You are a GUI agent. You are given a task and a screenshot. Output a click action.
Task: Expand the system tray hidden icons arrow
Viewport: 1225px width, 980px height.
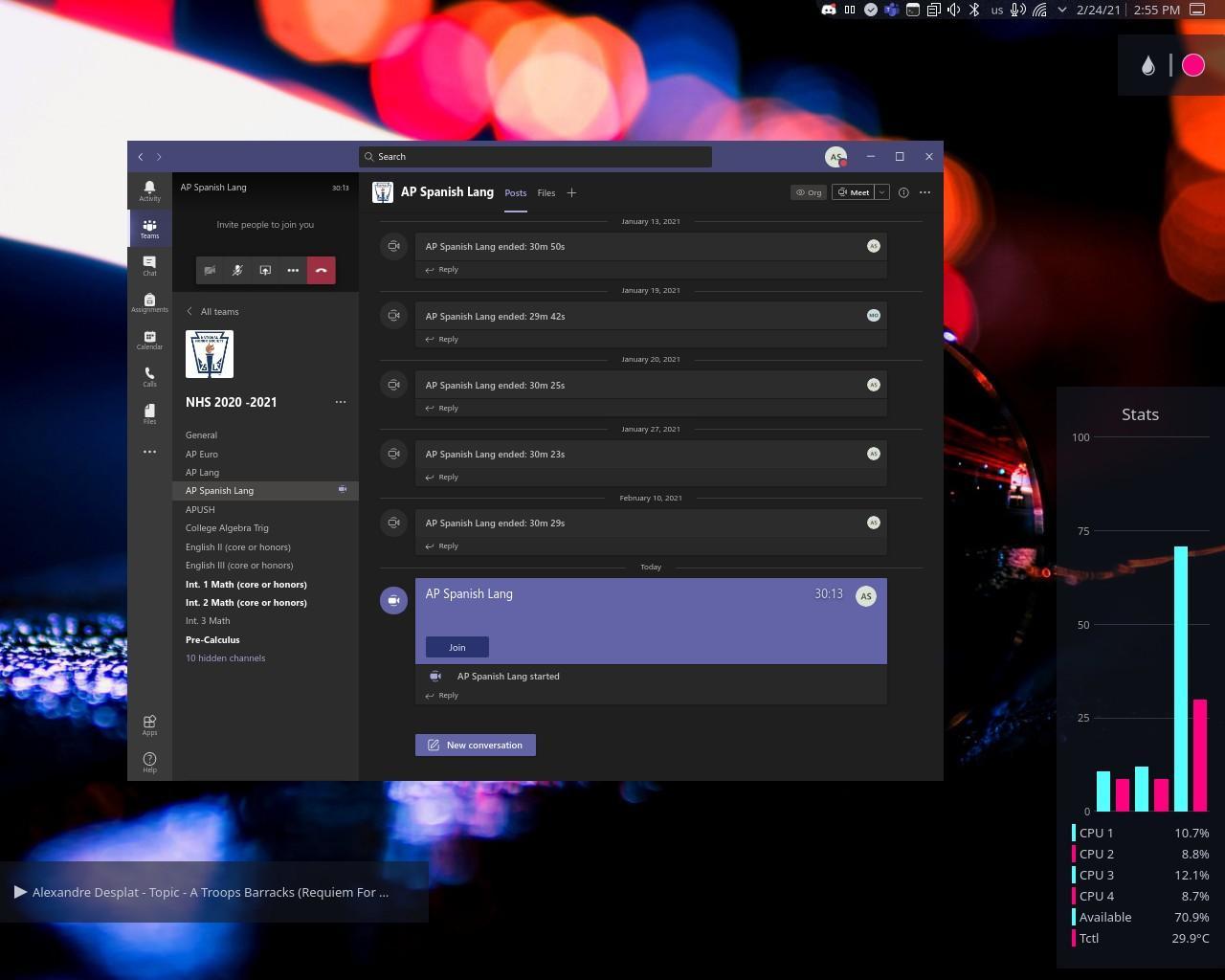1061,10
